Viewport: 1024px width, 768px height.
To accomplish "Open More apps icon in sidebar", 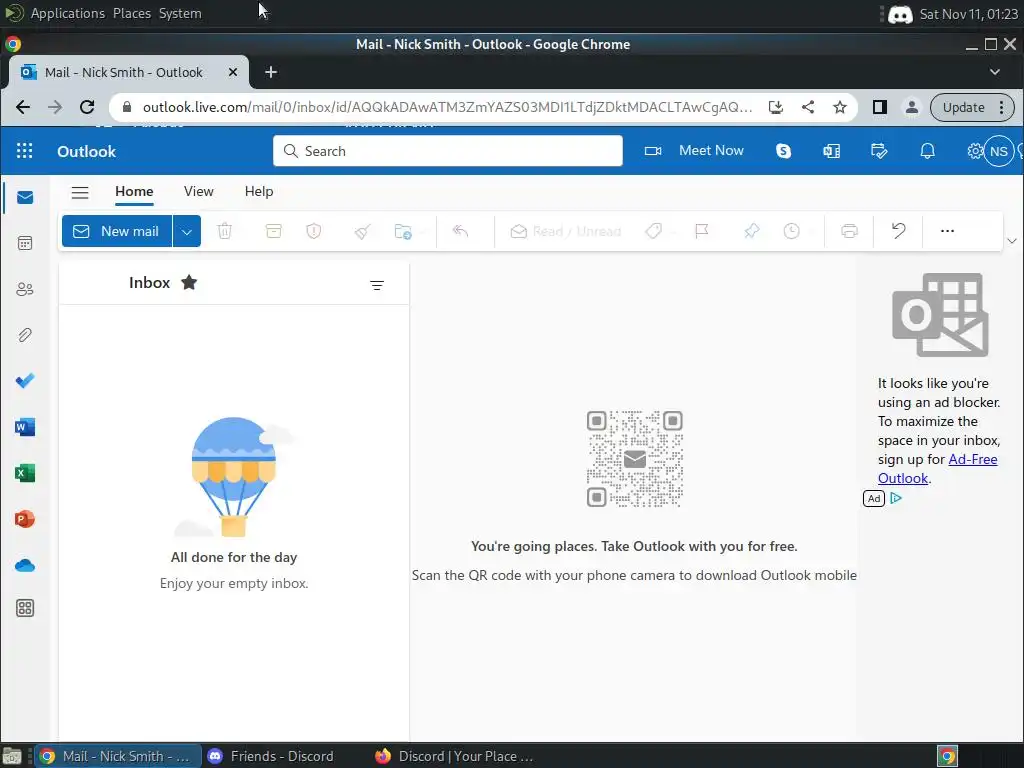I will [x=25, y=608].
